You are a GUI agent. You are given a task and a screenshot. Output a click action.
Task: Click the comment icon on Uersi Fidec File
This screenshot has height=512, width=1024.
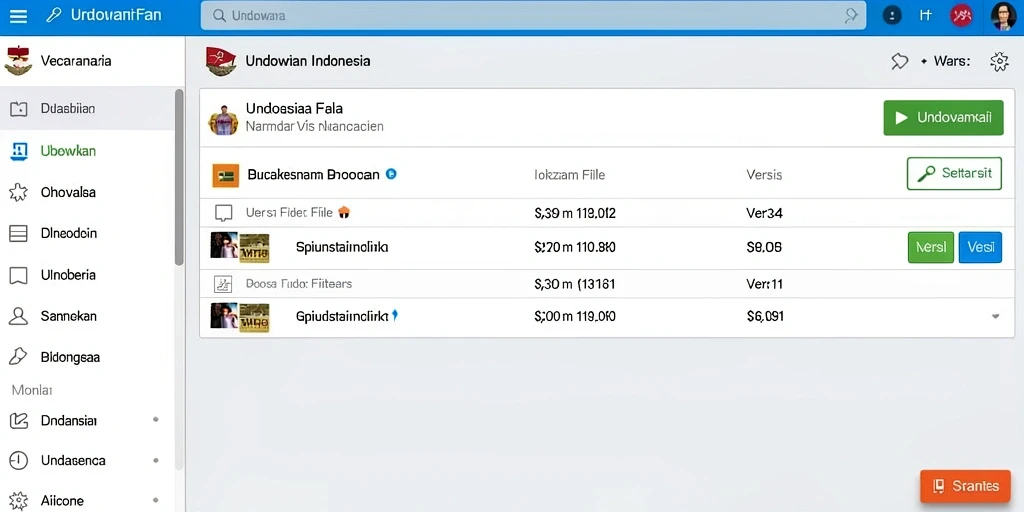click(224, 213)
